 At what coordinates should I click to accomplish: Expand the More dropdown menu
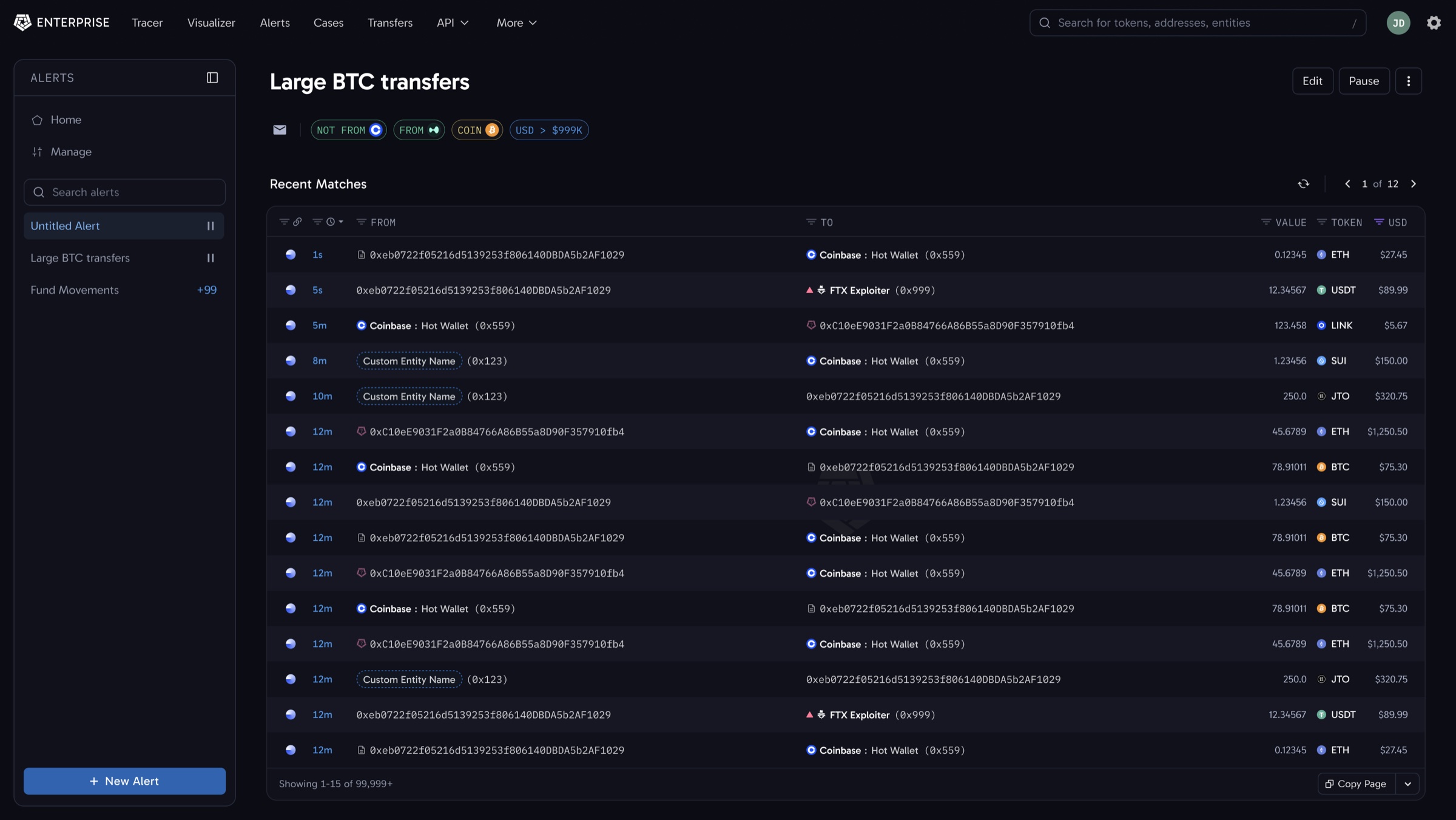(517, 22)
